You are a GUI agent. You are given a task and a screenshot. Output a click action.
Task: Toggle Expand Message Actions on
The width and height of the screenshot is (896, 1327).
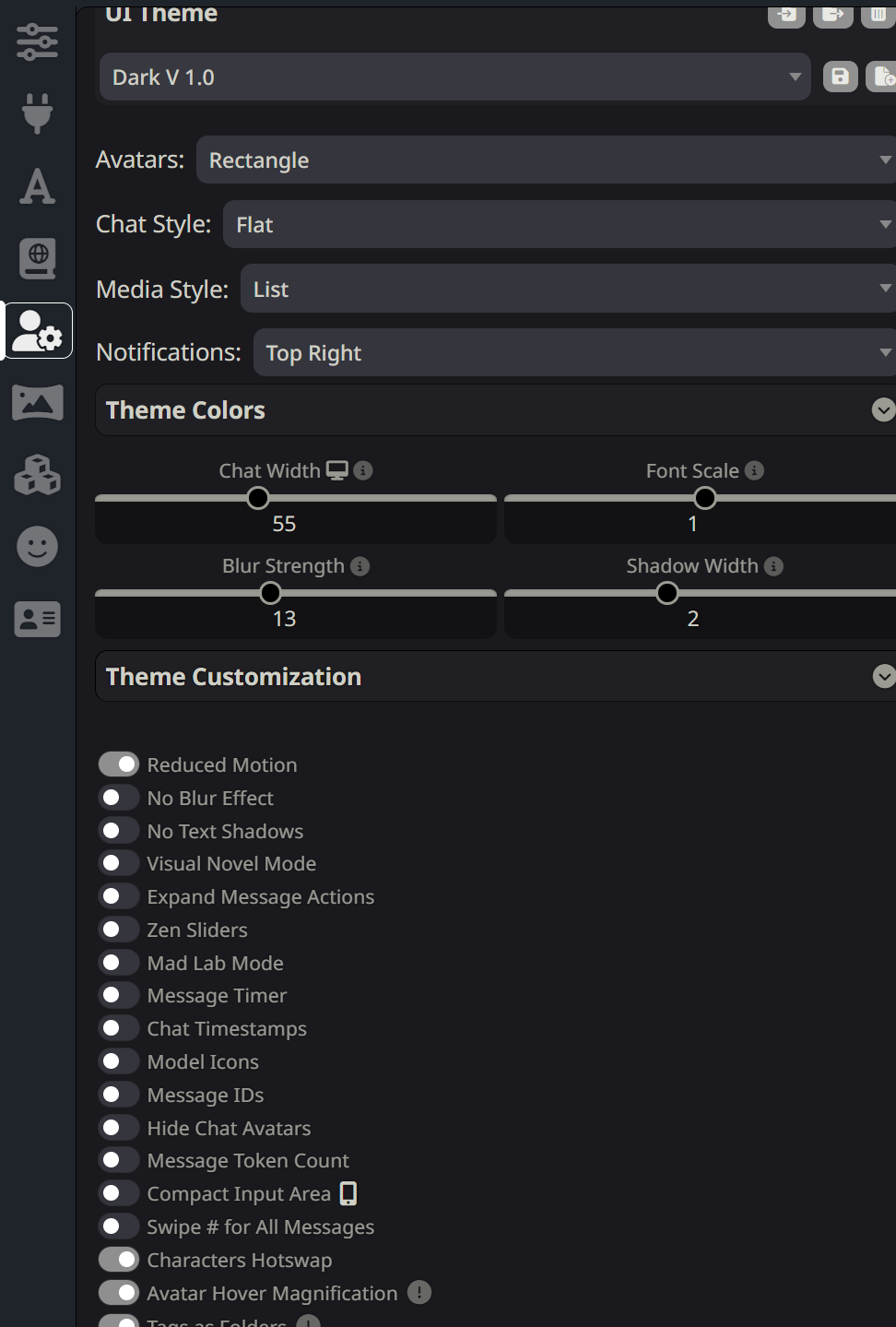pyautogui.click(x=119, y=896)
